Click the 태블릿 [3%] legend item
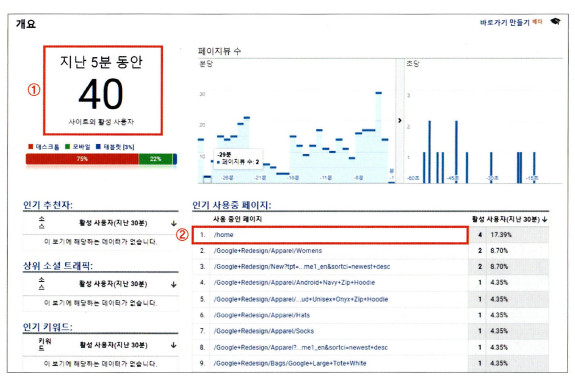 tap(115, 147)
